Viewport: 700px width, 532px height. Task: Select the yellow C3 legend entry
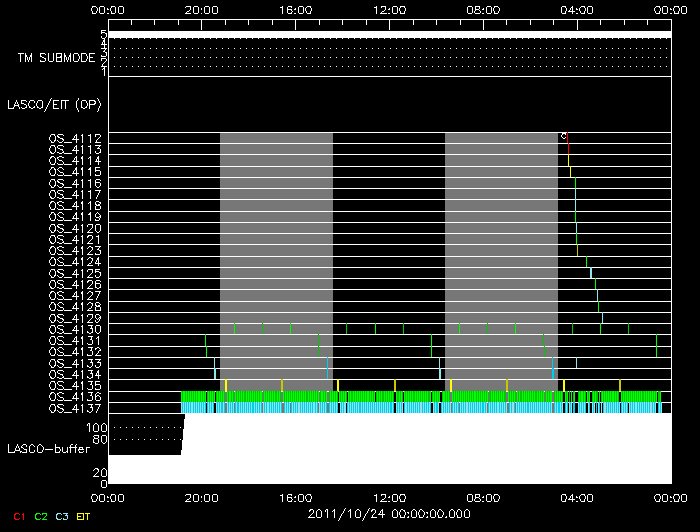click(63, 516)
